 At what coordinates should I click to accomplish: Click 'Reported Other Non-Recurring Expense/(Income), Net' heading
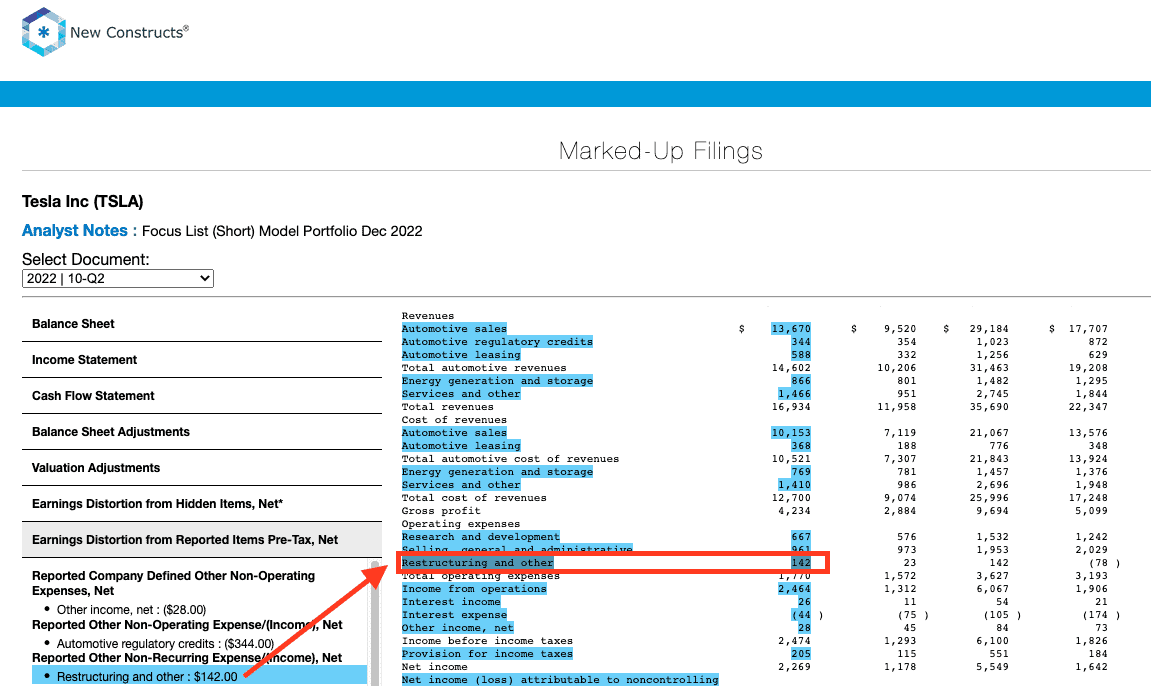186,657
